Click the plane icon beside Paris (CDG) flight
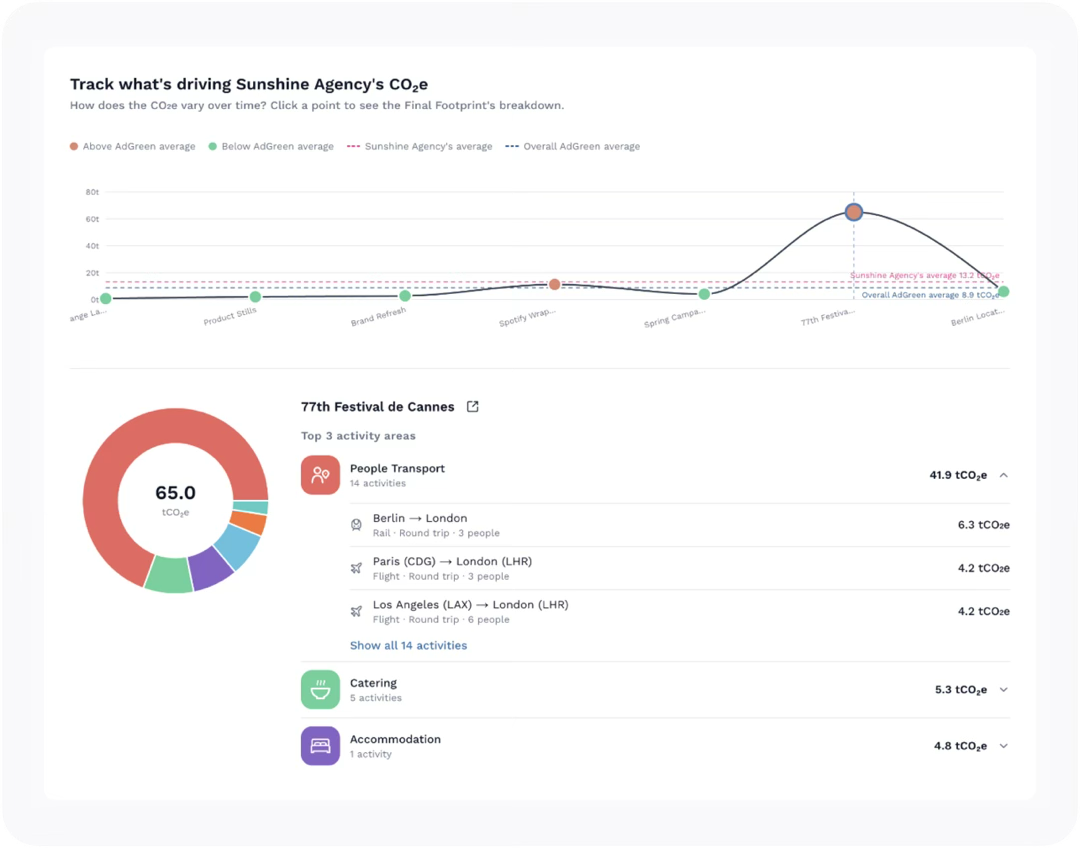 coord(356,568)
